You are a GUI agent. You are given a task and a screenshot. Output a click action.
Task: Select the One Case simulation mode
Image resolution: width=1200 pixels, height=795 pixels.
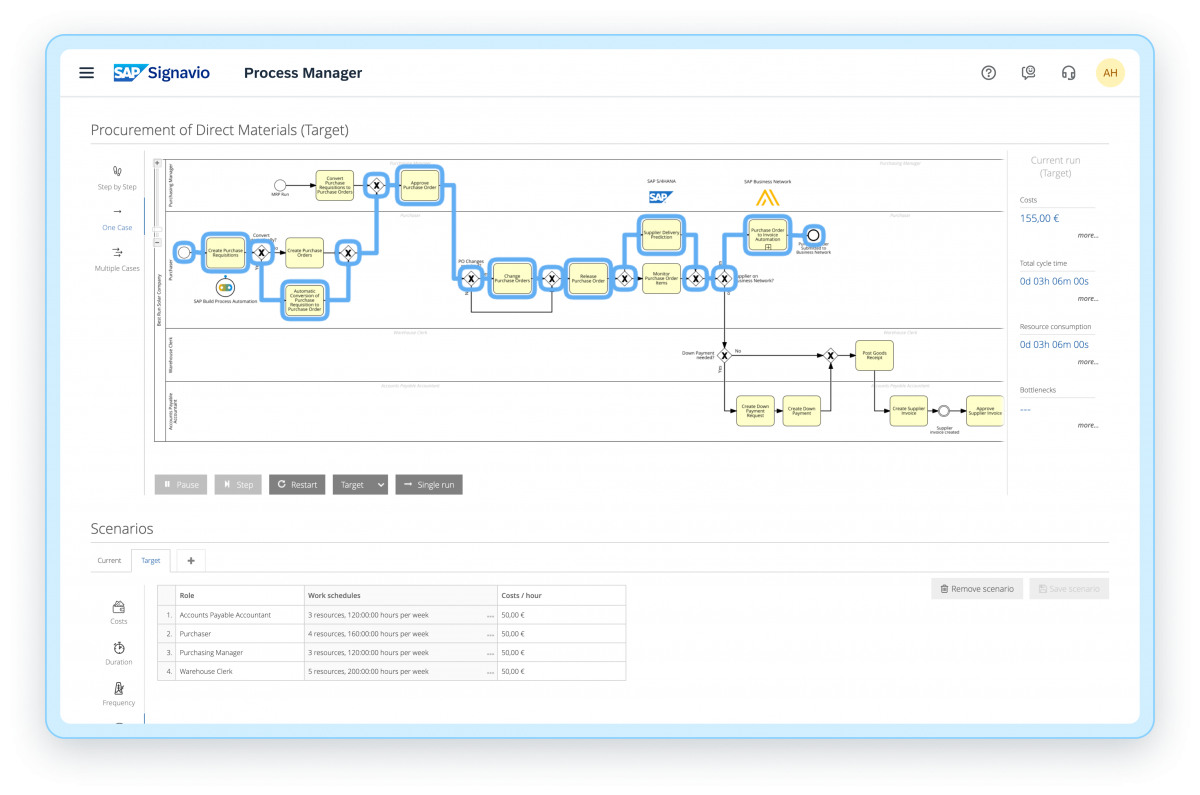(x=117, y=221)
